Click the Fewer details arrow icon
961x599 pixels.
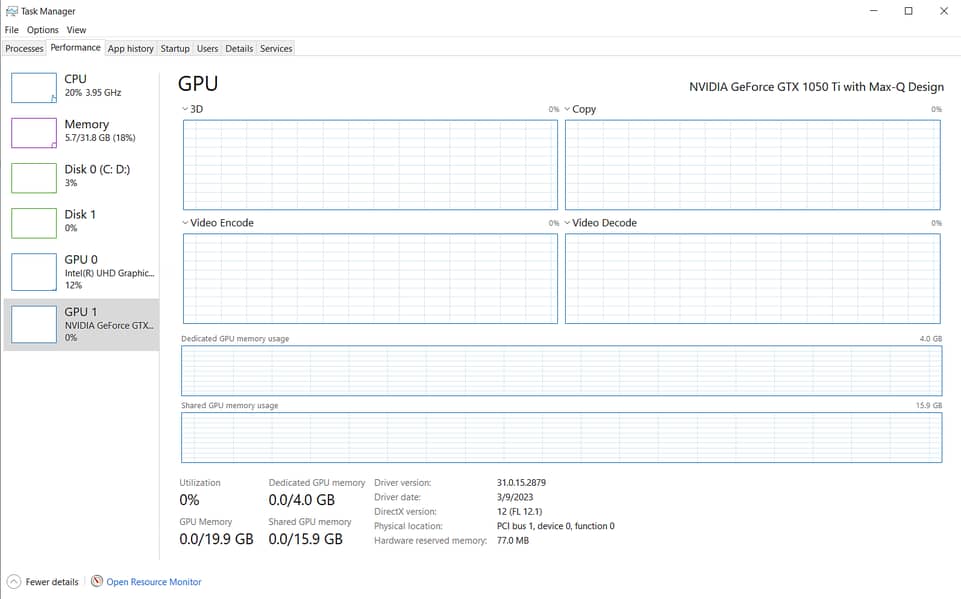point(13,581)
